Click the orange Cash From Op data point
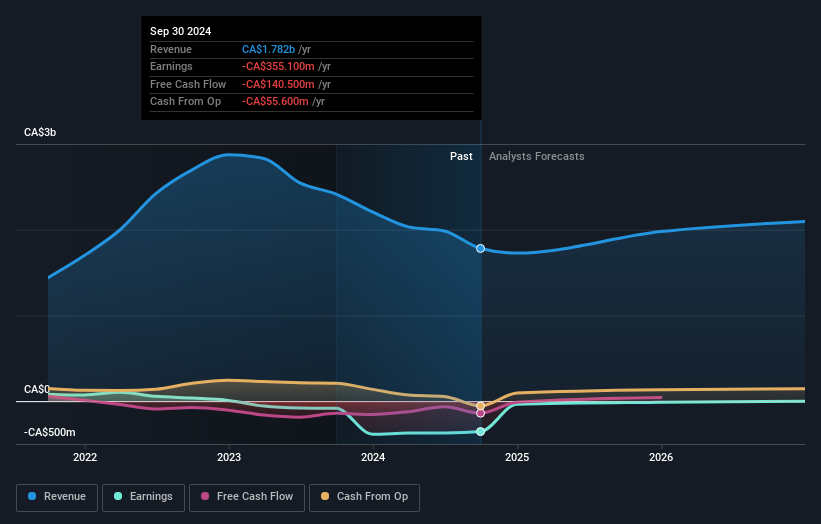 coord(480,406)
